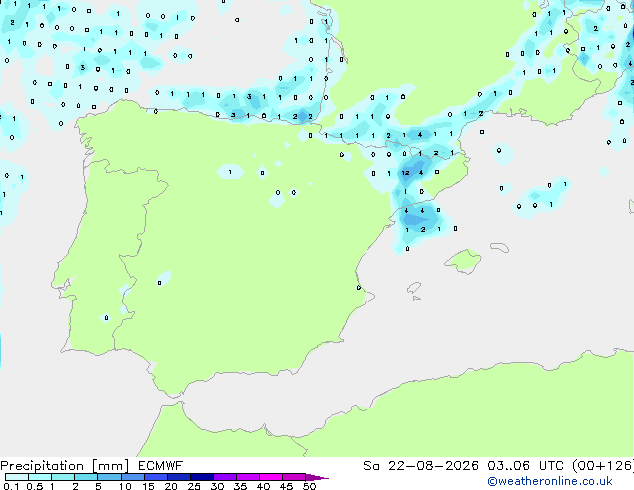The width and height of the screenshot is (634, 490).
Task: Click the legend label '50'
Action: 309,486
